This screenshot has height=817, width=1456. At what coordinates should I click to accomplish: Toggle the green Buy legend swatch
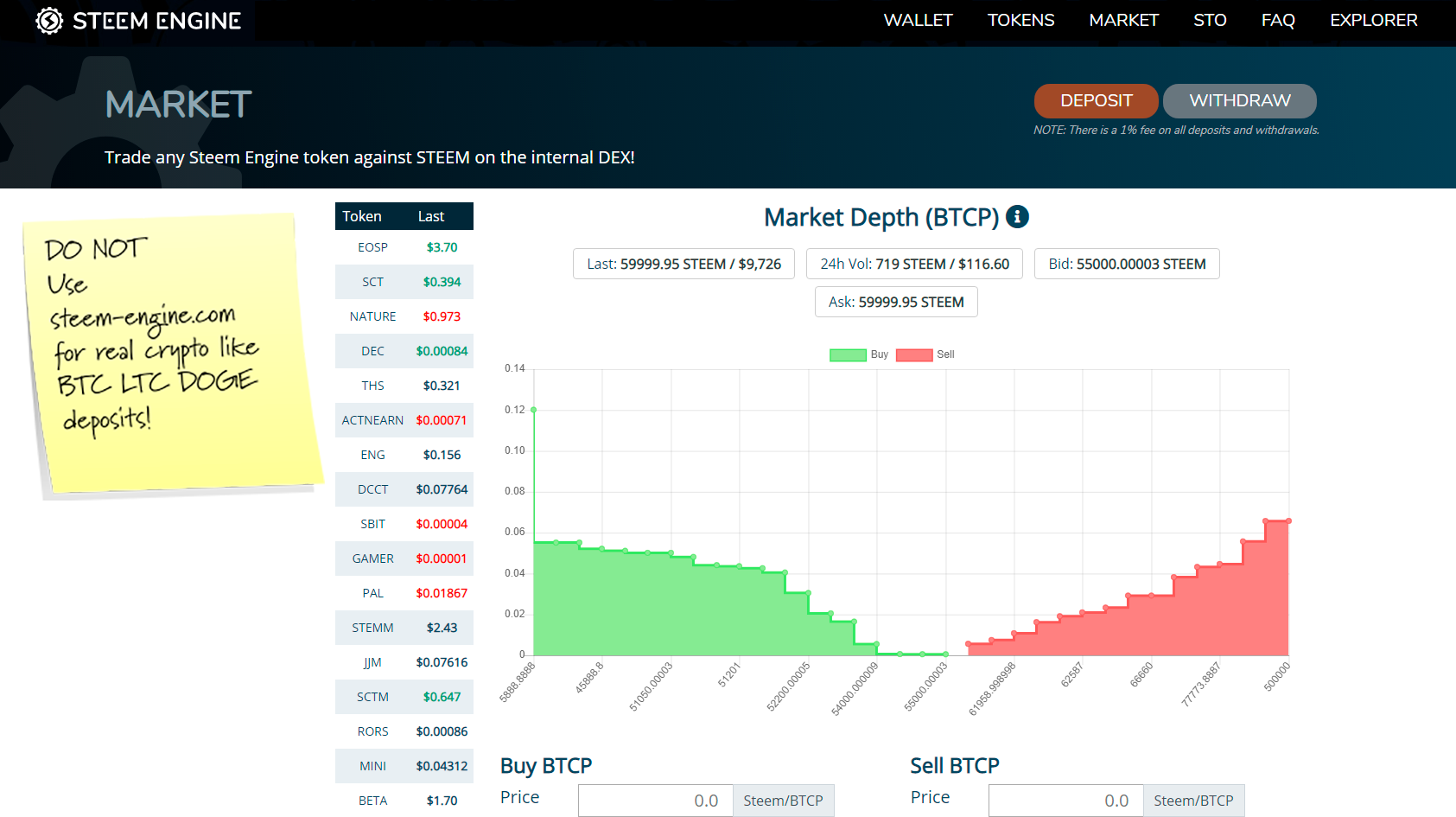point(848,354)
